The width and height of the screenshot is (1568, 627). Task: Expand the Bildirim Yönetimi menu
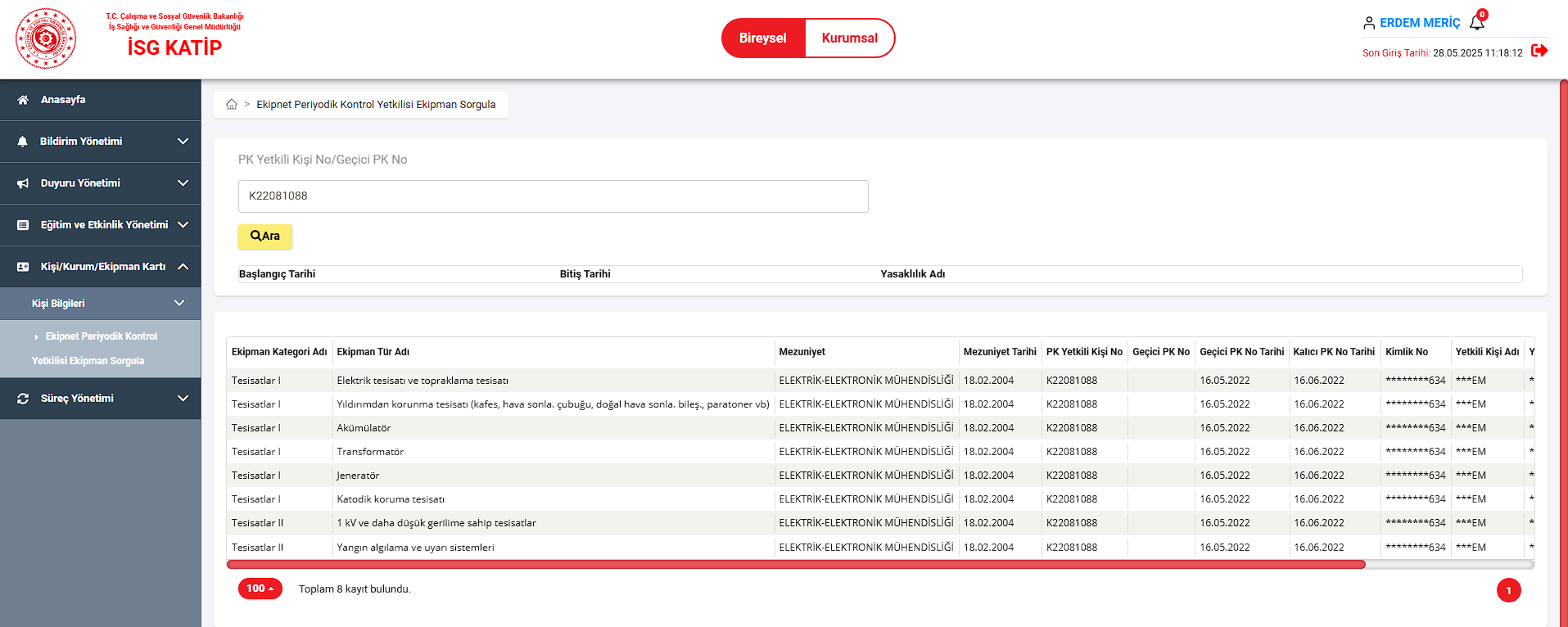[x=100, y=142]
